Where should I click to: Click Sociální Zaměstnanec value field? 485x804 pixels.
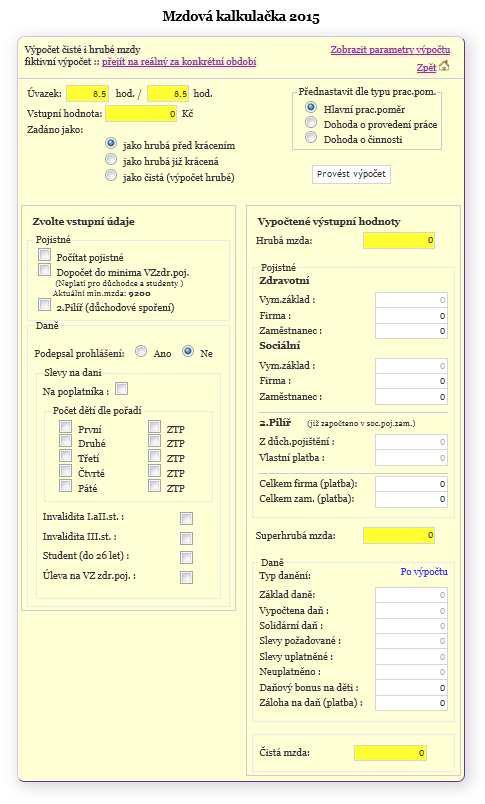411,397
